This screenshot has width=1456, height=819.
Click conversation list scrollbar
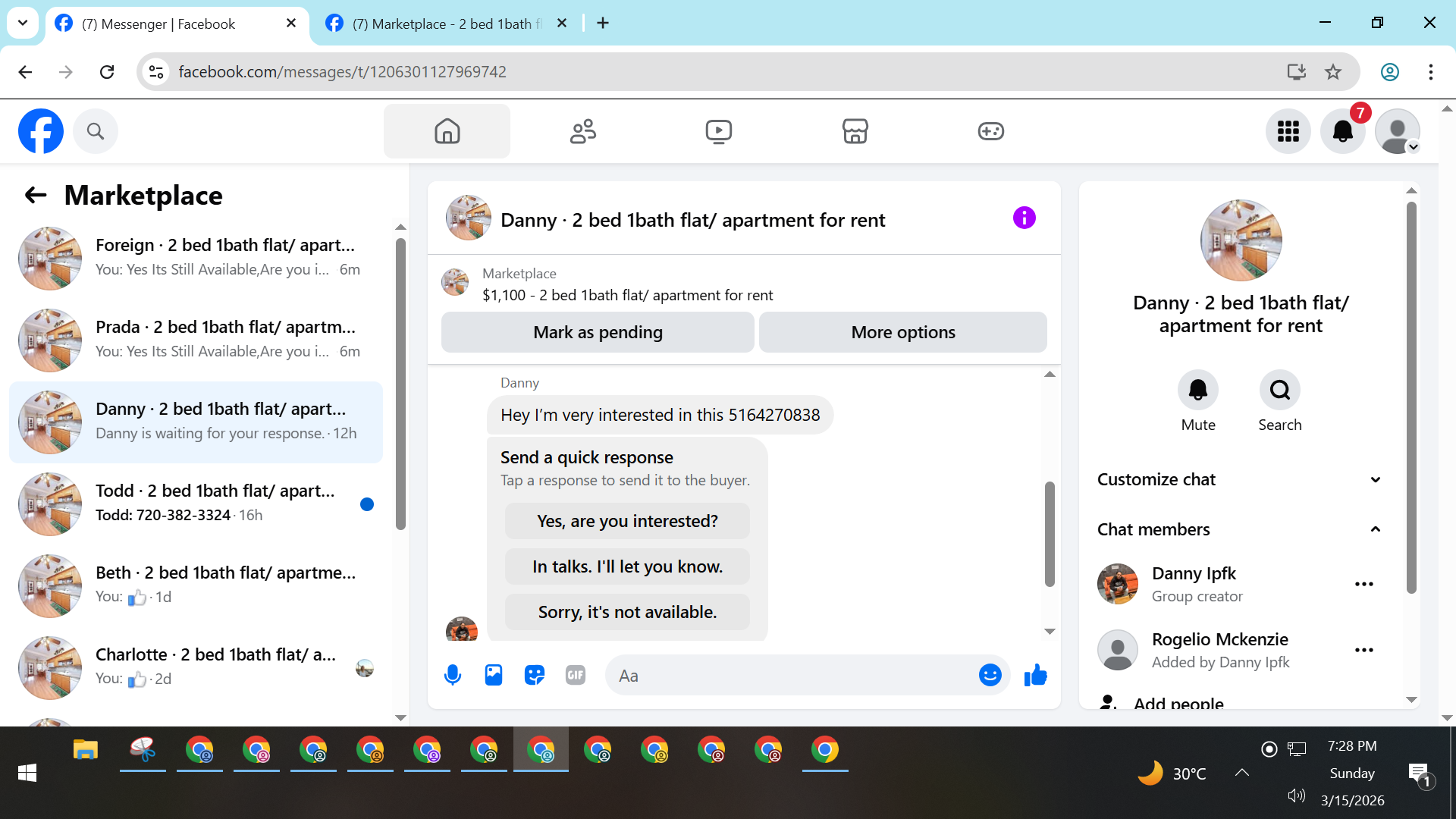(x=400, y=384)
